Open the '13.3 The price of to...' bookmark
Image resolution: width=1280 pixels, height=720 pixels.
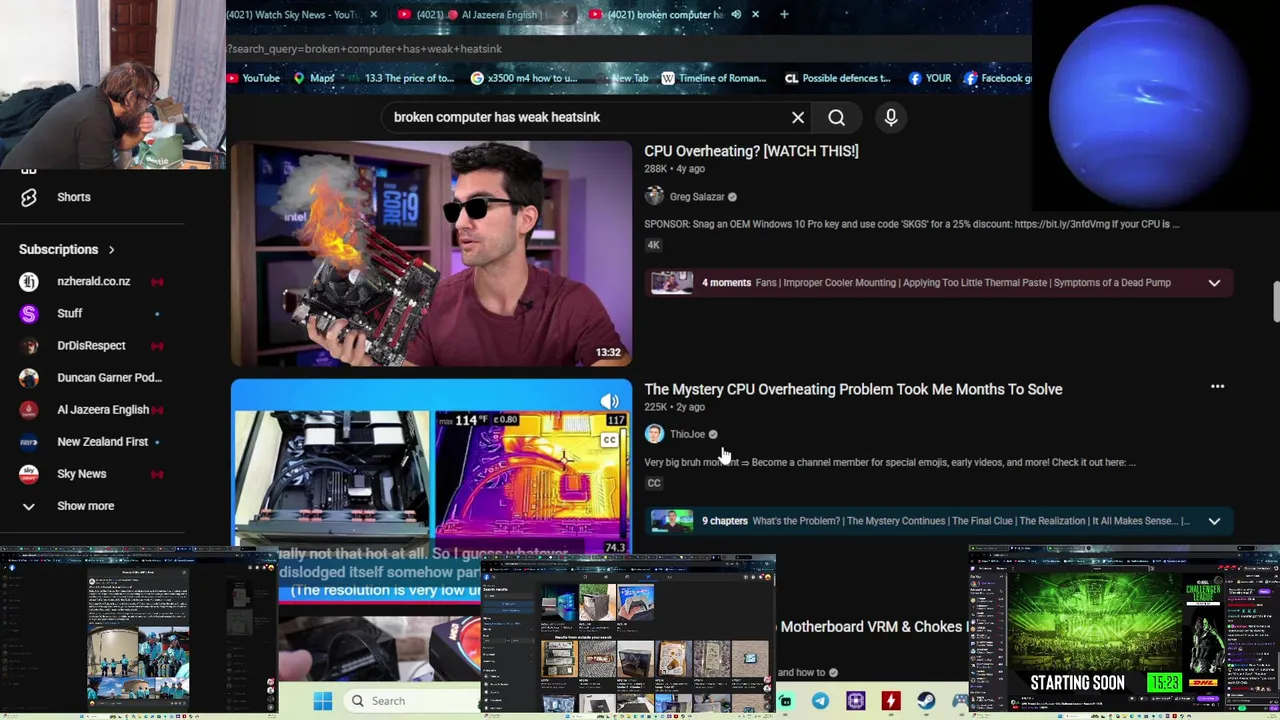click(400, 78)
